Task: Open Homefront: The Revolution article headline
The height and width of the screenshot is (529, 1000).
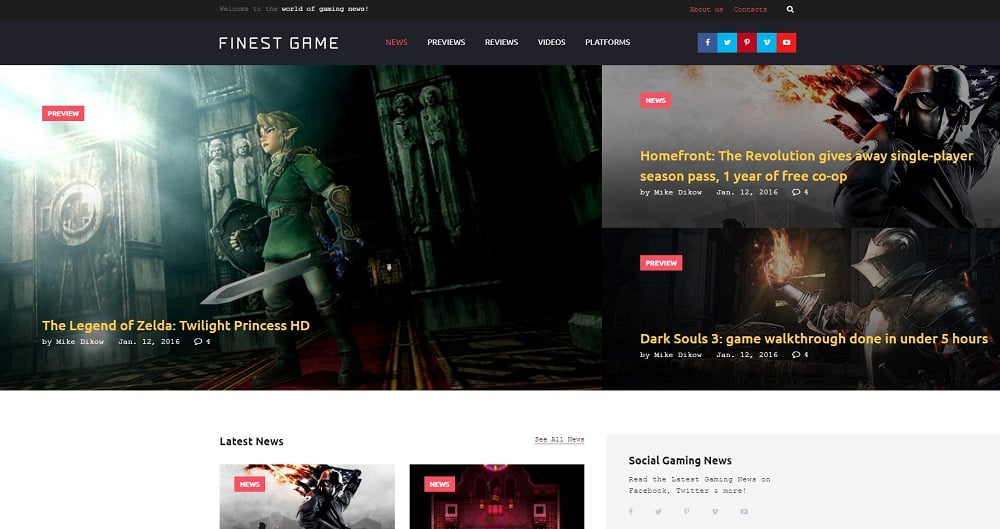Action: (x=807, y=166)
